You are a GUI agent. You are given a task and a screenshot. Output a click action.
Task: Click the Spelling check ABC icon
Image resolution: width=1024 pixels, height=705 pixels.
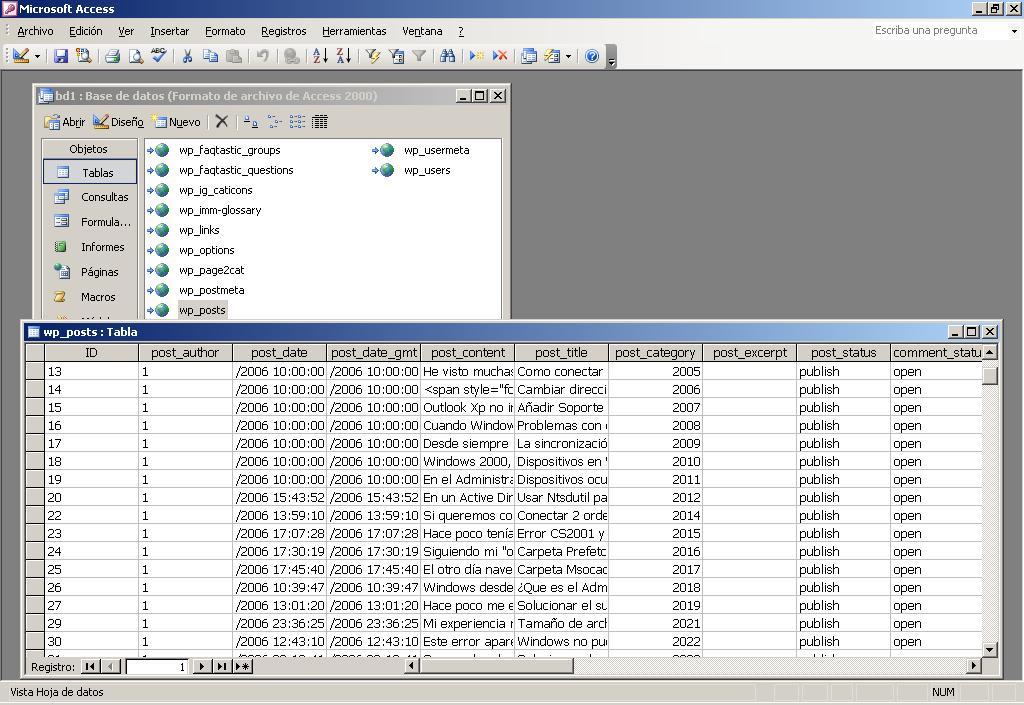click(159, 57)
